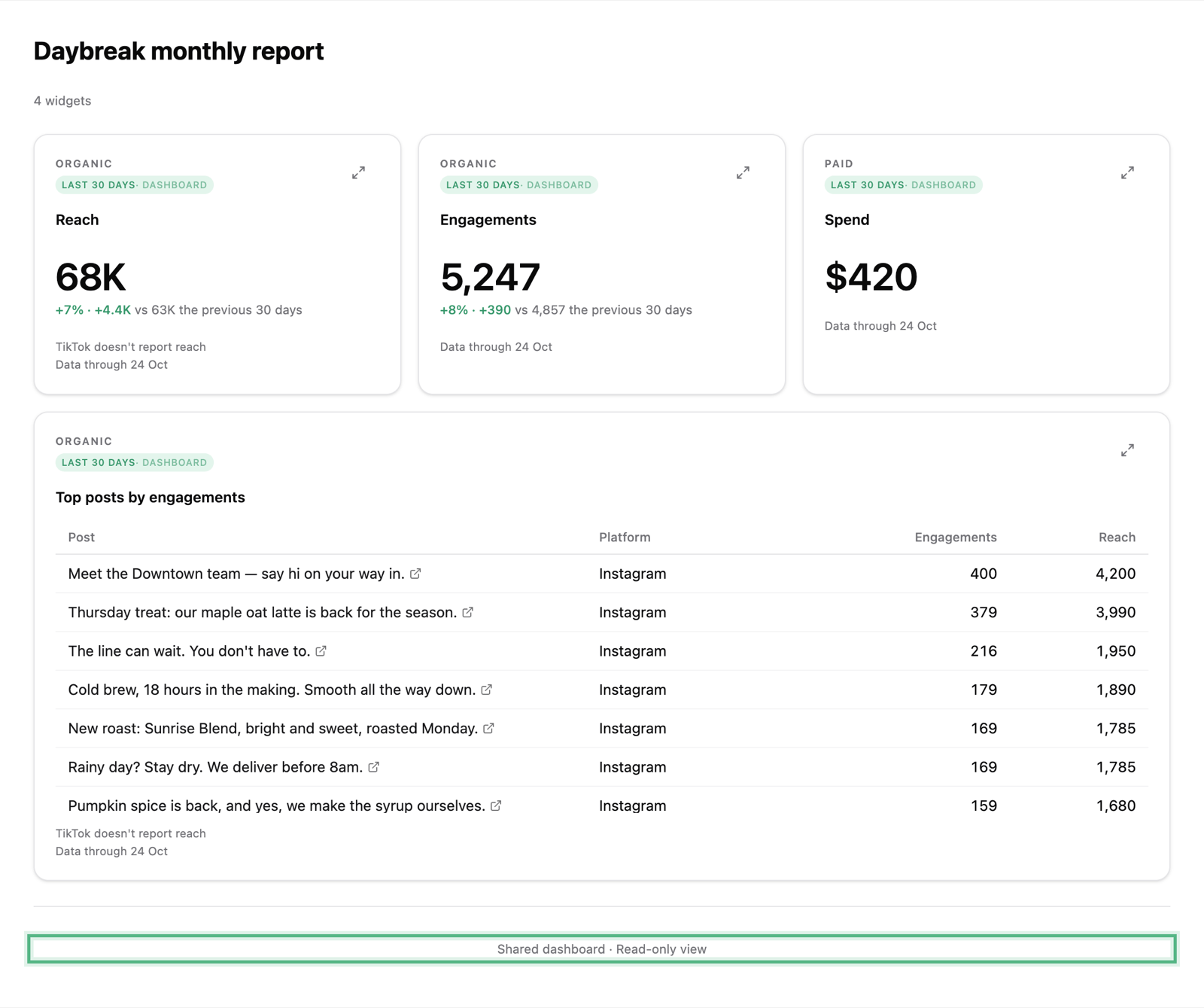
Task: Click the 400 engagements cell
Action: point(984,574)
